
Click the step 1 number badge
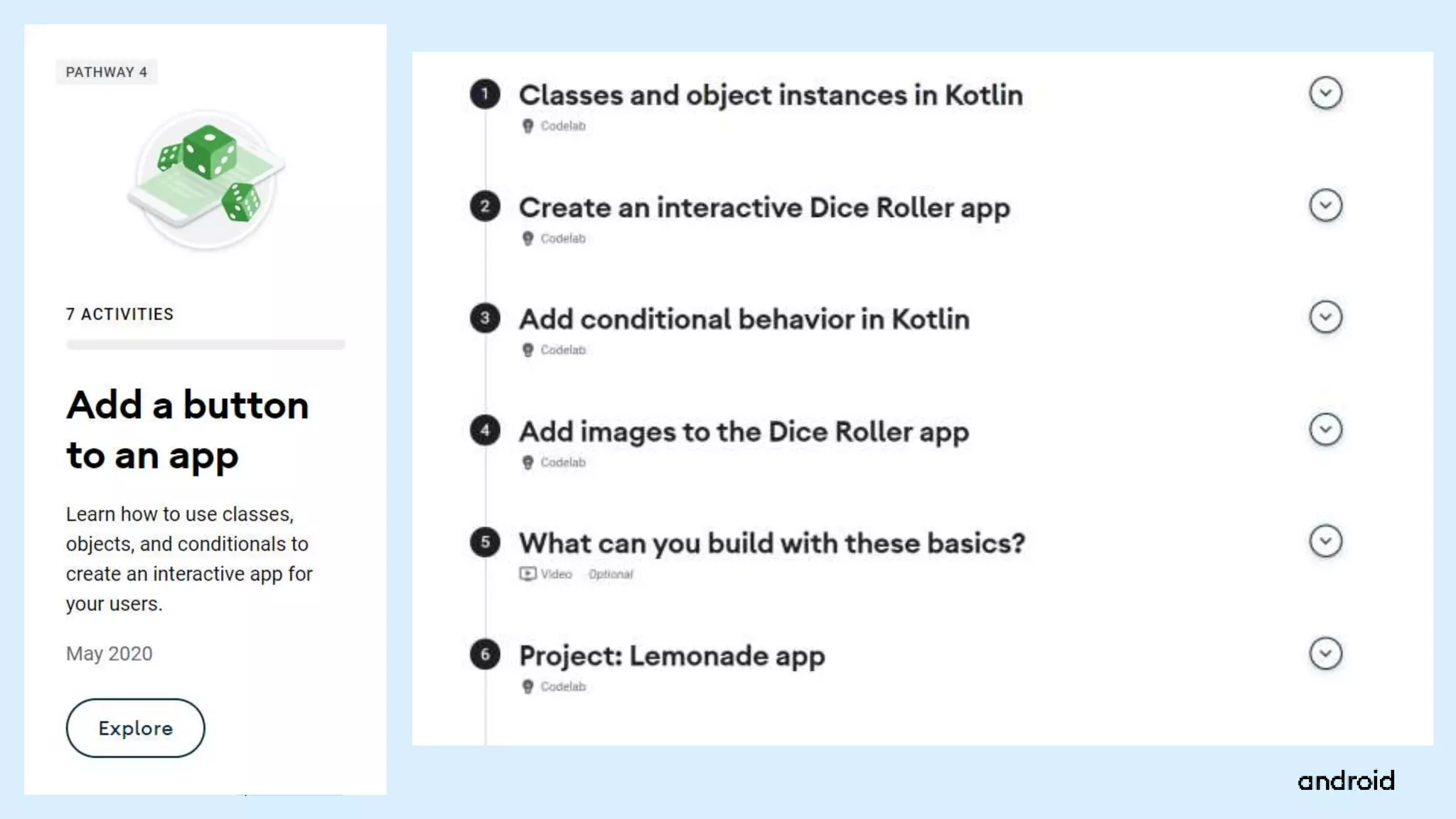[x=485, y=94]
